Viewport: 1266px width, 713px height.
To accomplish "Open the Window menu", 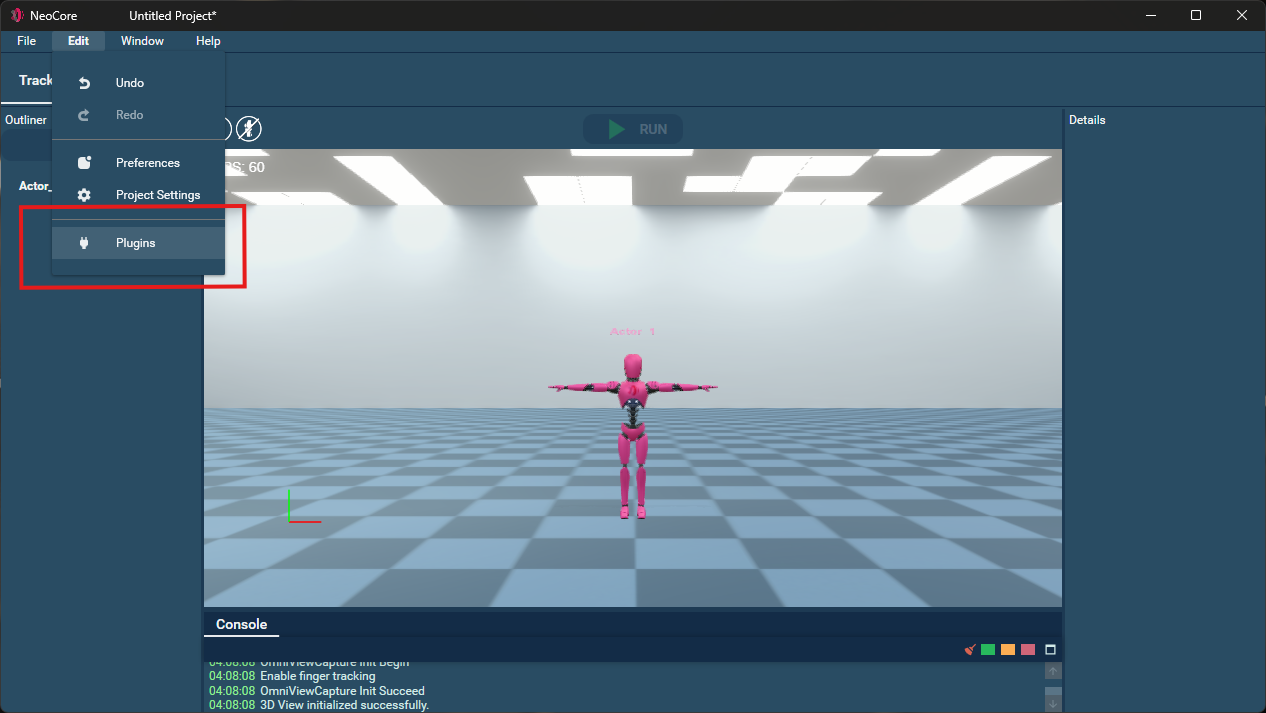I will [x=142, y=41].
